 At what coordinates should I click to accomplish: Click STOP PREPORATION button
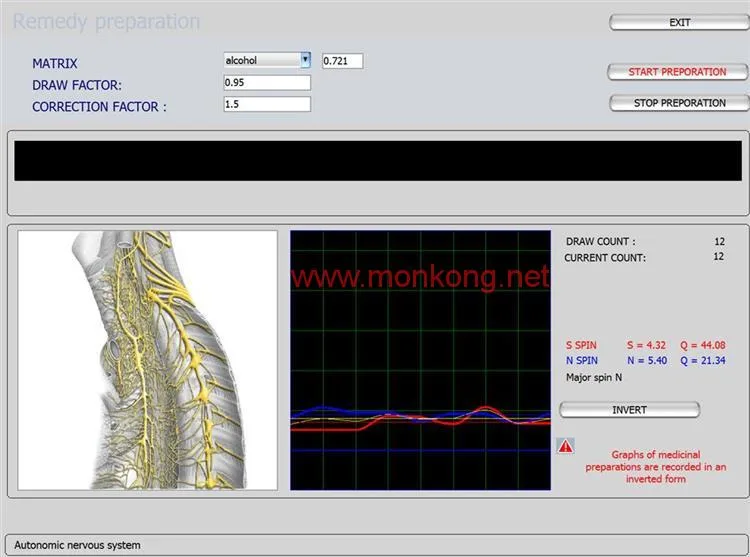tap(679, 103)
